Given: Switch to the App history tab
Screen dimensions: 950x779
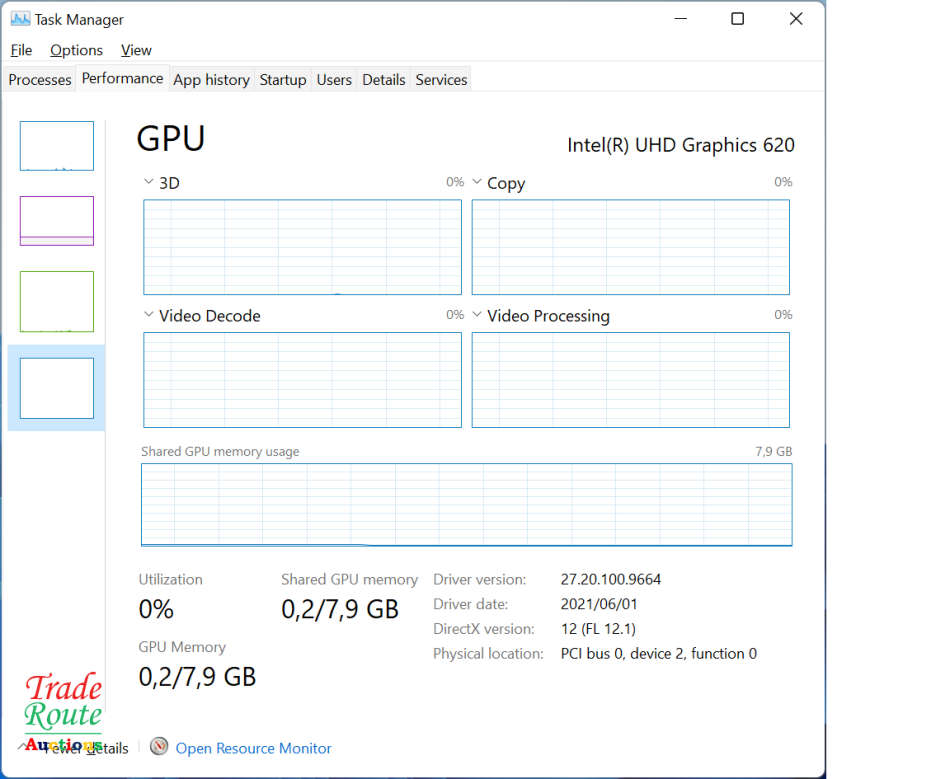Looking at the screenshot, I should click(211, 80).
